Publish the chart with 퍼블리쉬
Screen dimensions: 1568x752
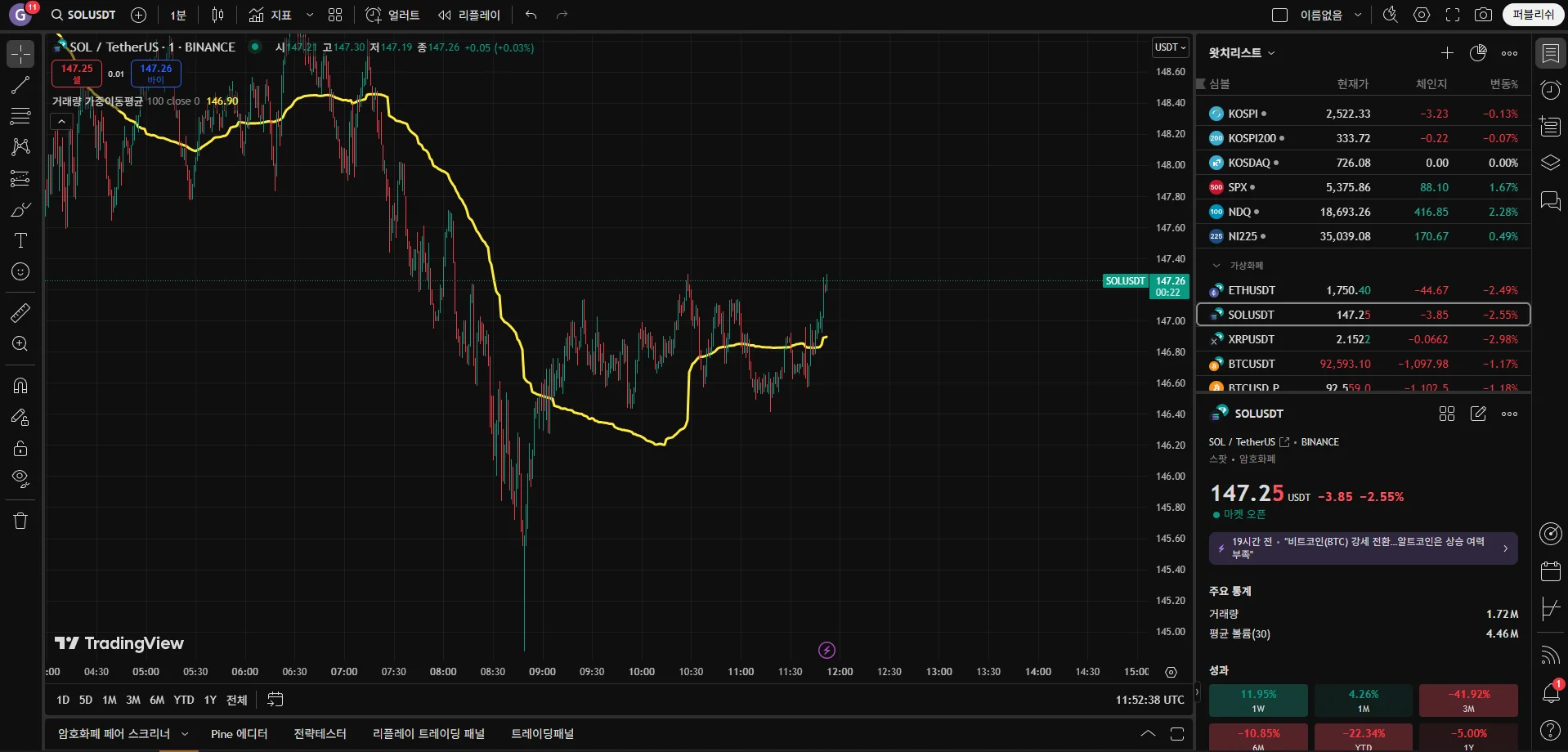click(x=1533, y=15)
